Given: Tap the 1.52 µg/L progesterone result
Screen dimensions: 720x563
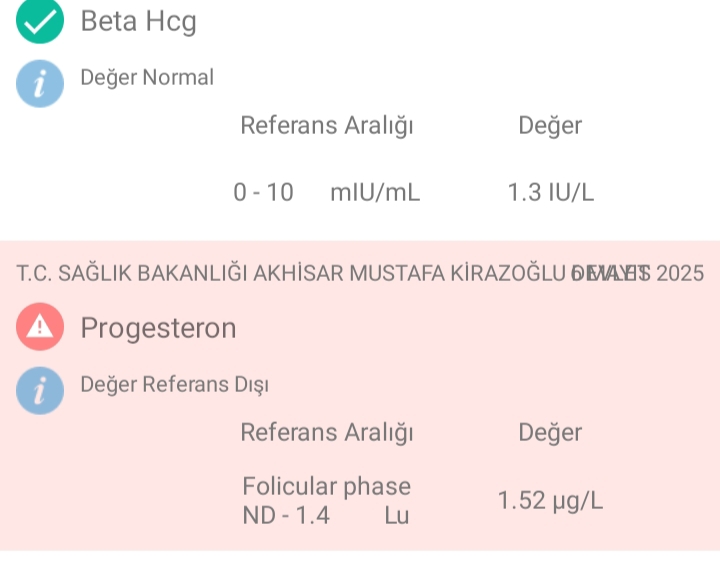Looking at the screenshot, I should (x=550, y=501).
